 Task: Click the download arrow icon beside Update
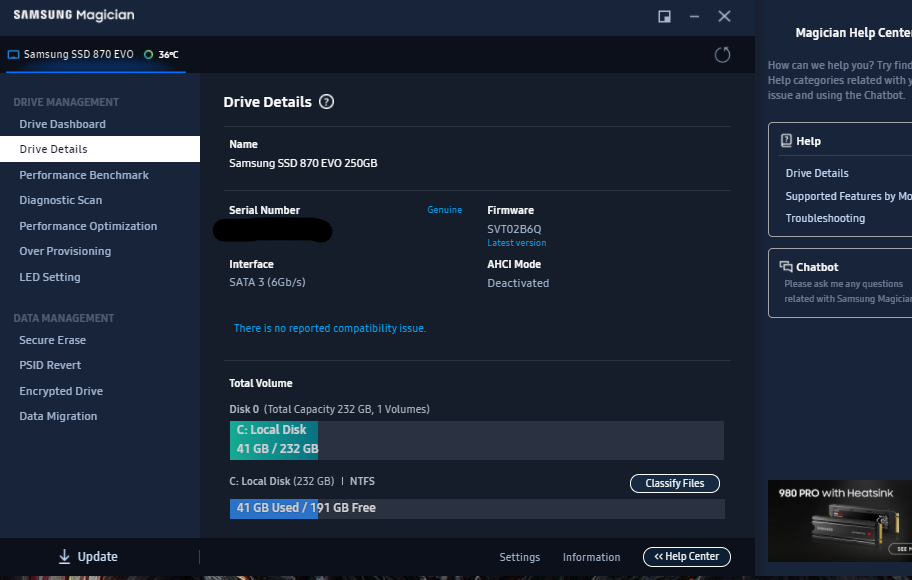65,557
